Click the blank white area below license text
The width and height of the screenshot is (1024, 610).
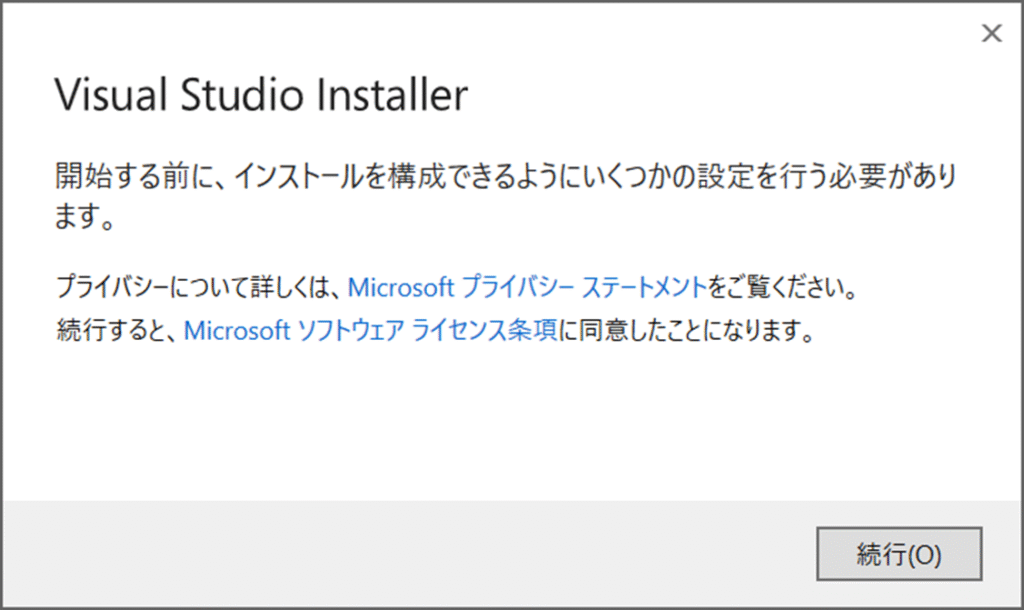coord(509,425)
